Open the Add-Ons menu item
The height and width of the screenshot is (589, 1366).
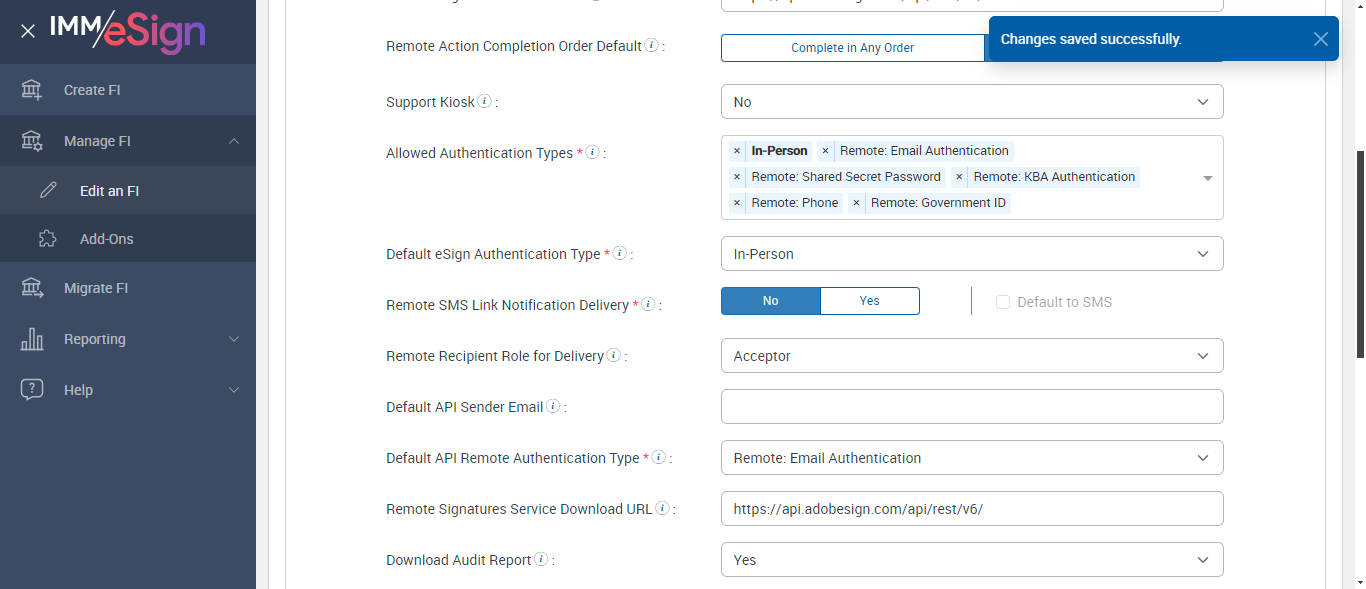pyautogui.click(x=106, y=239)
